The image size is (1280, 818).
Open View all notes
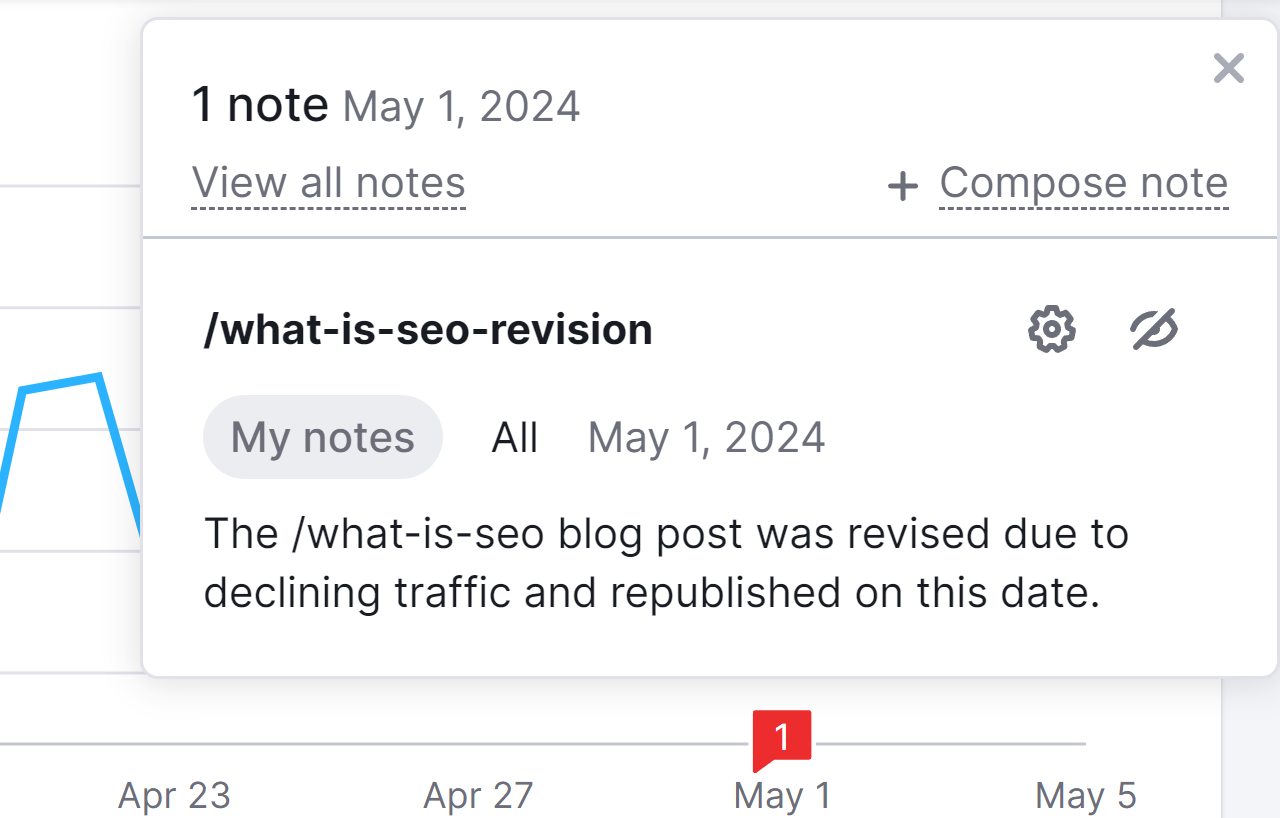tap(328, 183)
